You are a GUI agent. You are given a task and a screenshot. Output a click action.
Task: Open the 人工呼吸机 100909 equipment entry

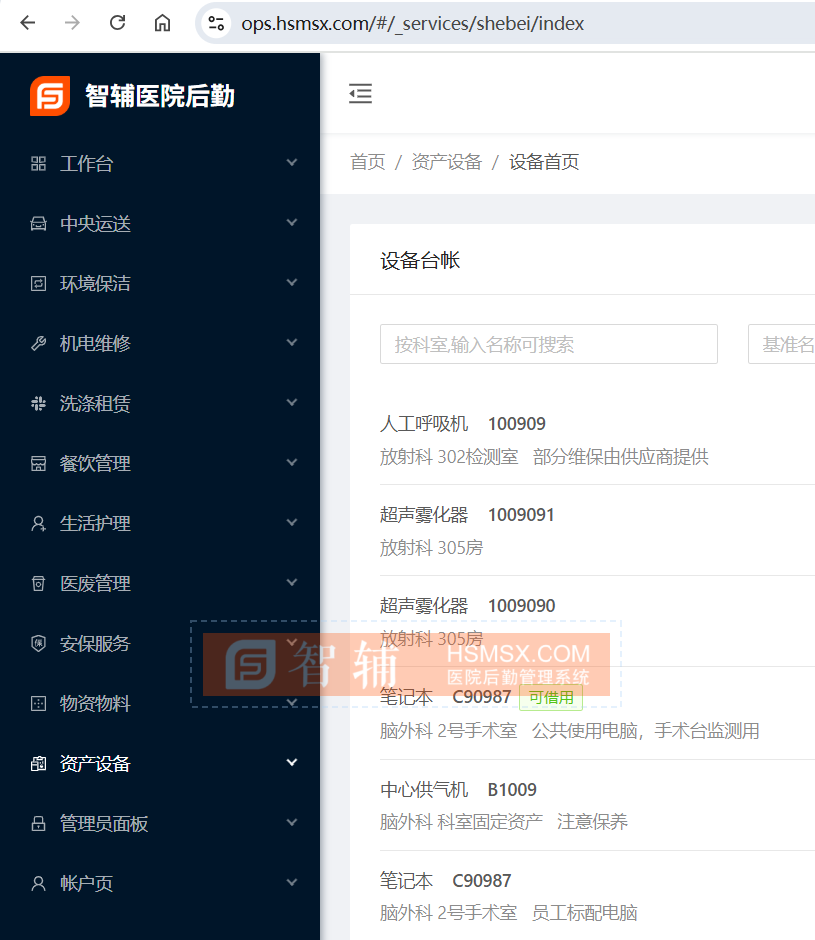462,424
